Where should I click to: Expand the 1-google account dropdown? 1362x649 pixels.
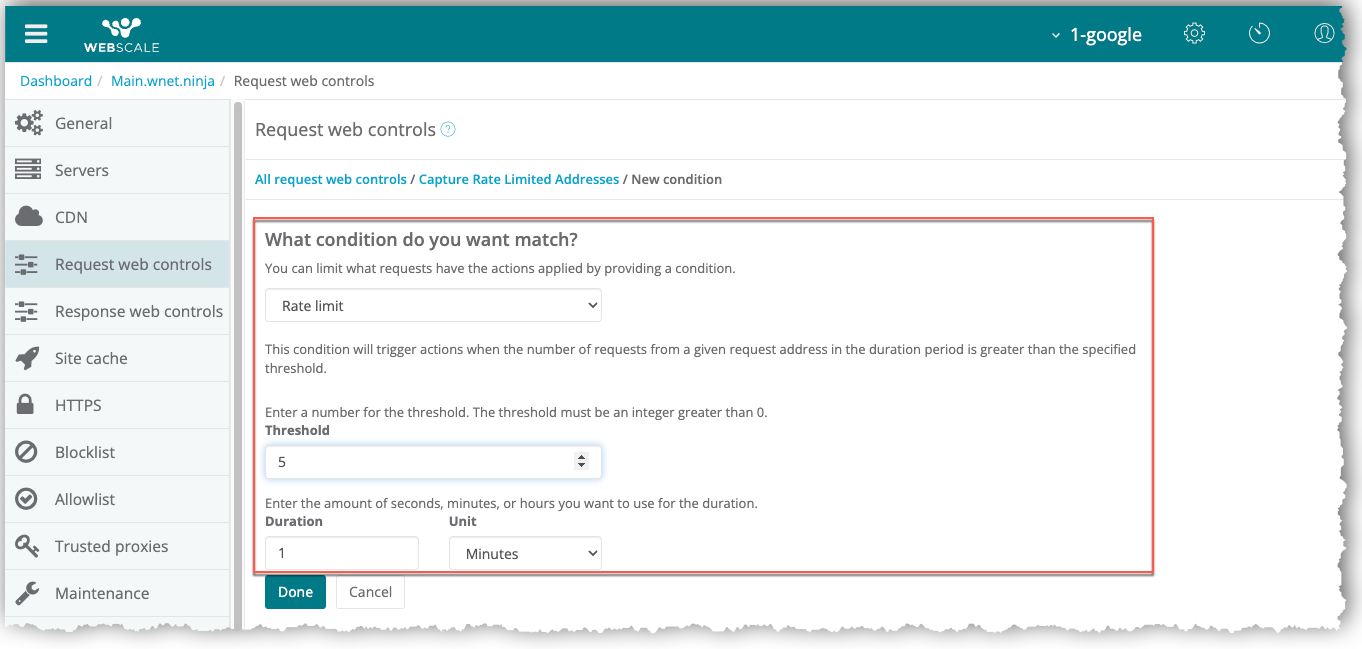coord(1096,35)
